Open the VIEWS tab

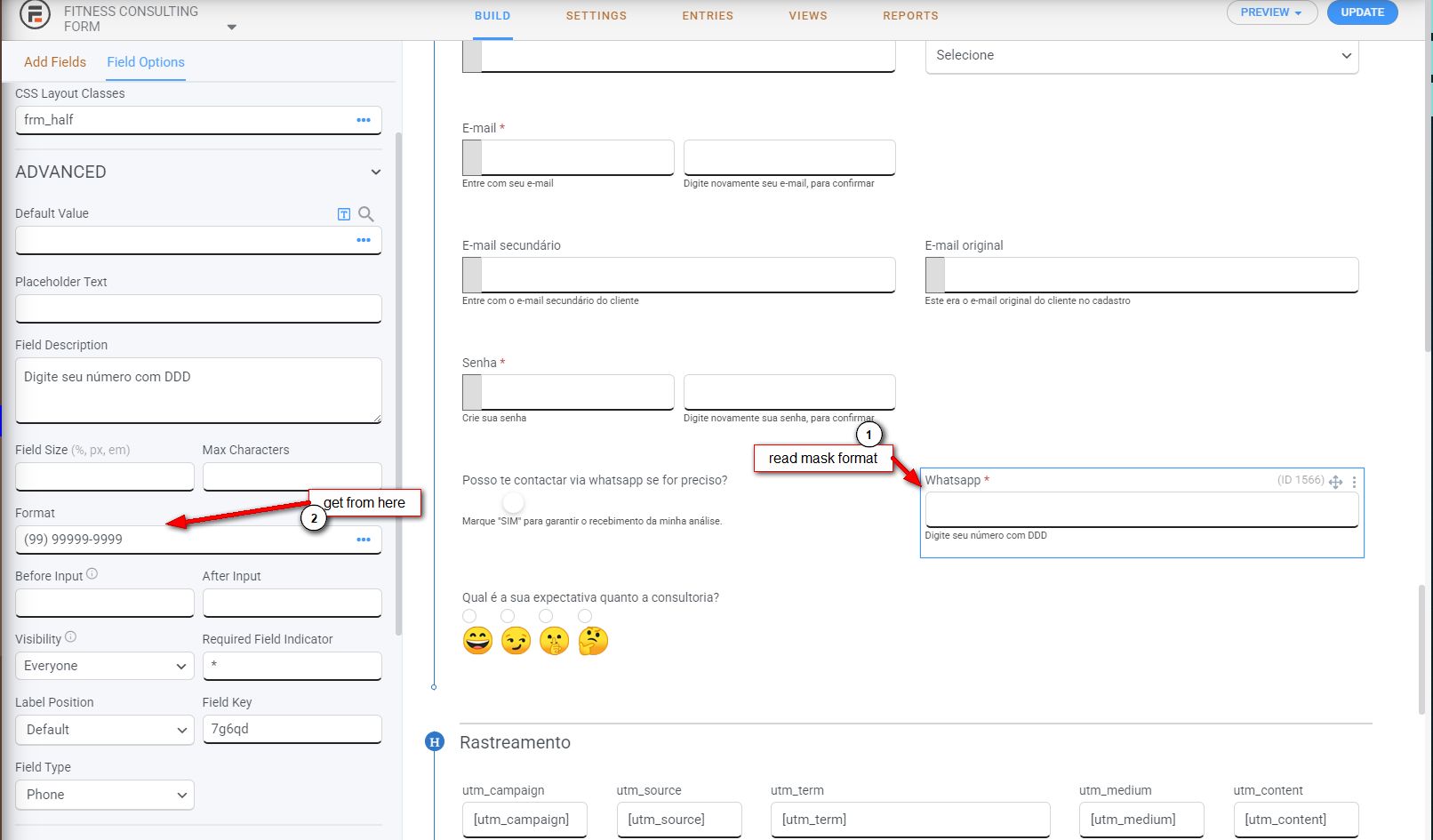point(808,16)
